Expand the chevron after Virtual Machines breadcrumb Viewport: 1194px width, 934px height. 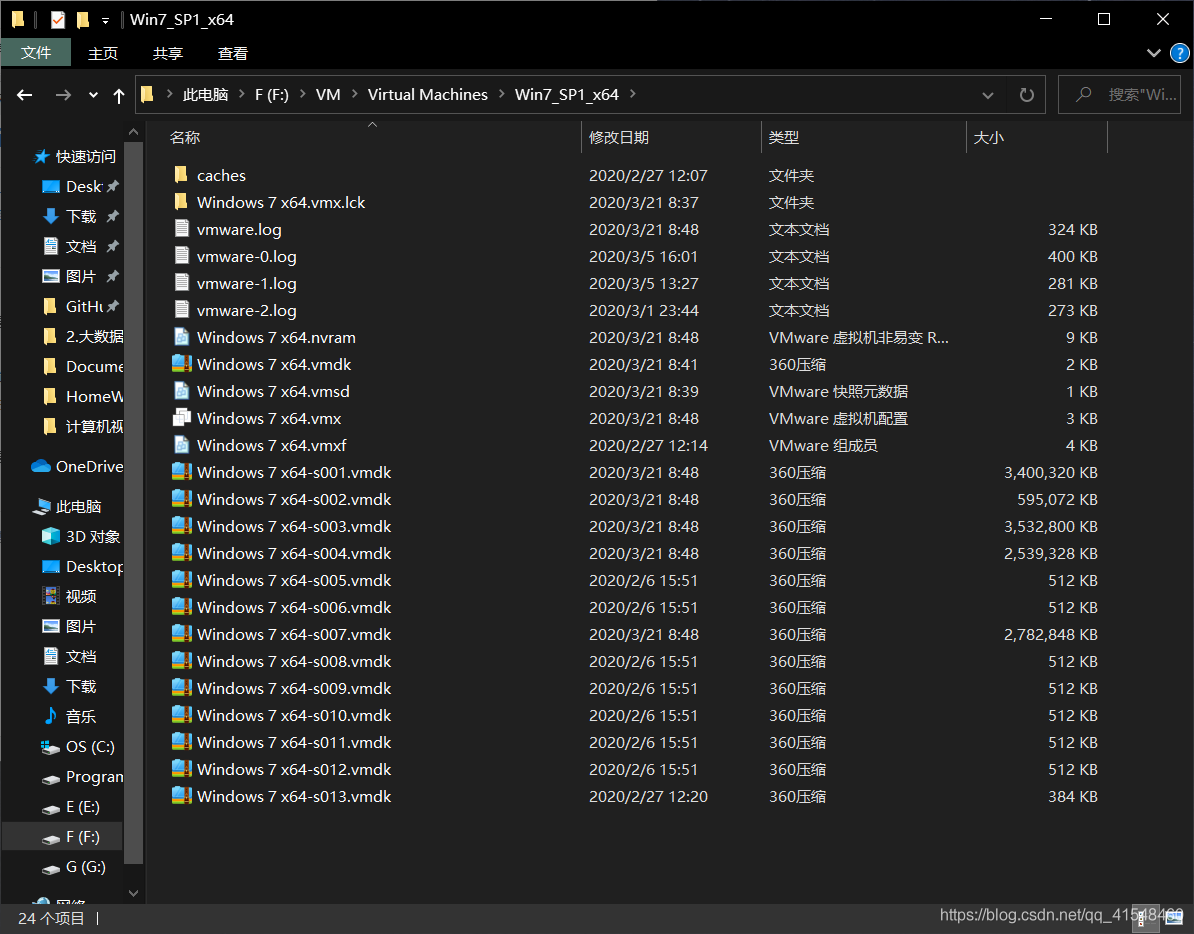[x=502, y=94]
